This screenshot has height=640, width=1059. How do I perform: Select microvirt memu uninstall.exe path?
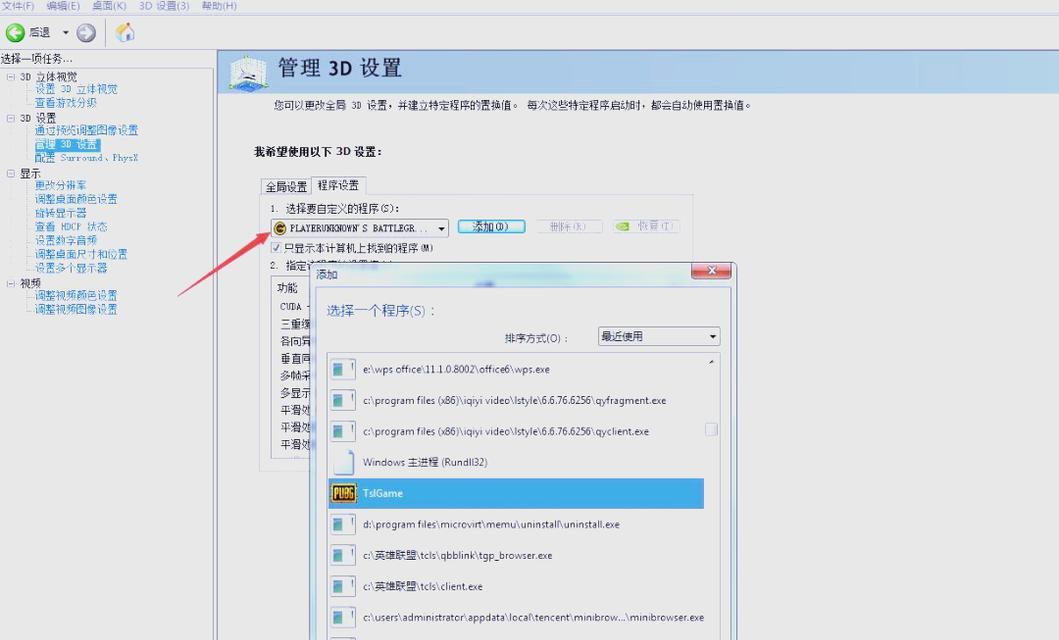coord(491,525)
